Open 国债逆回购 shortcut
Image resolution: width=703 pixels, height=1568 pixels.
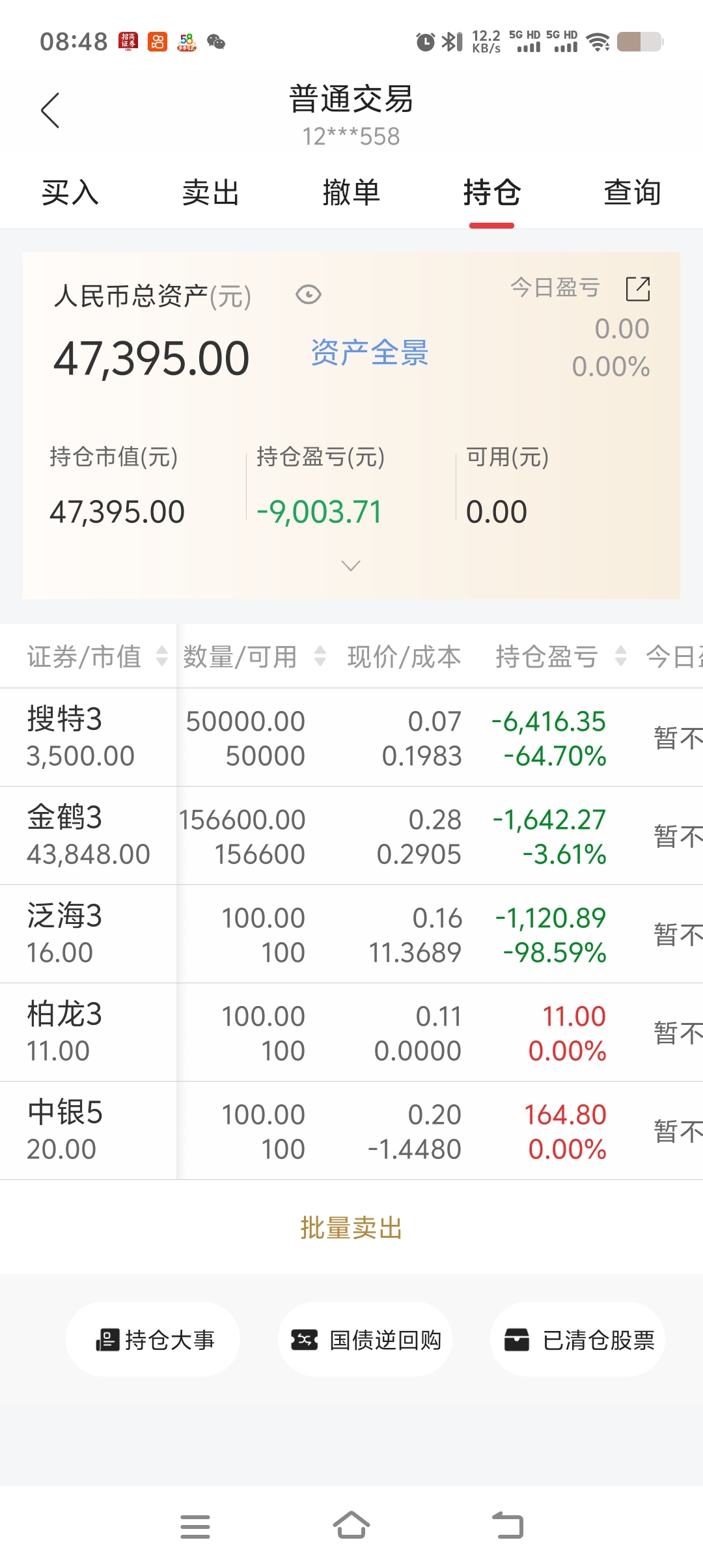coord(365,1339)
